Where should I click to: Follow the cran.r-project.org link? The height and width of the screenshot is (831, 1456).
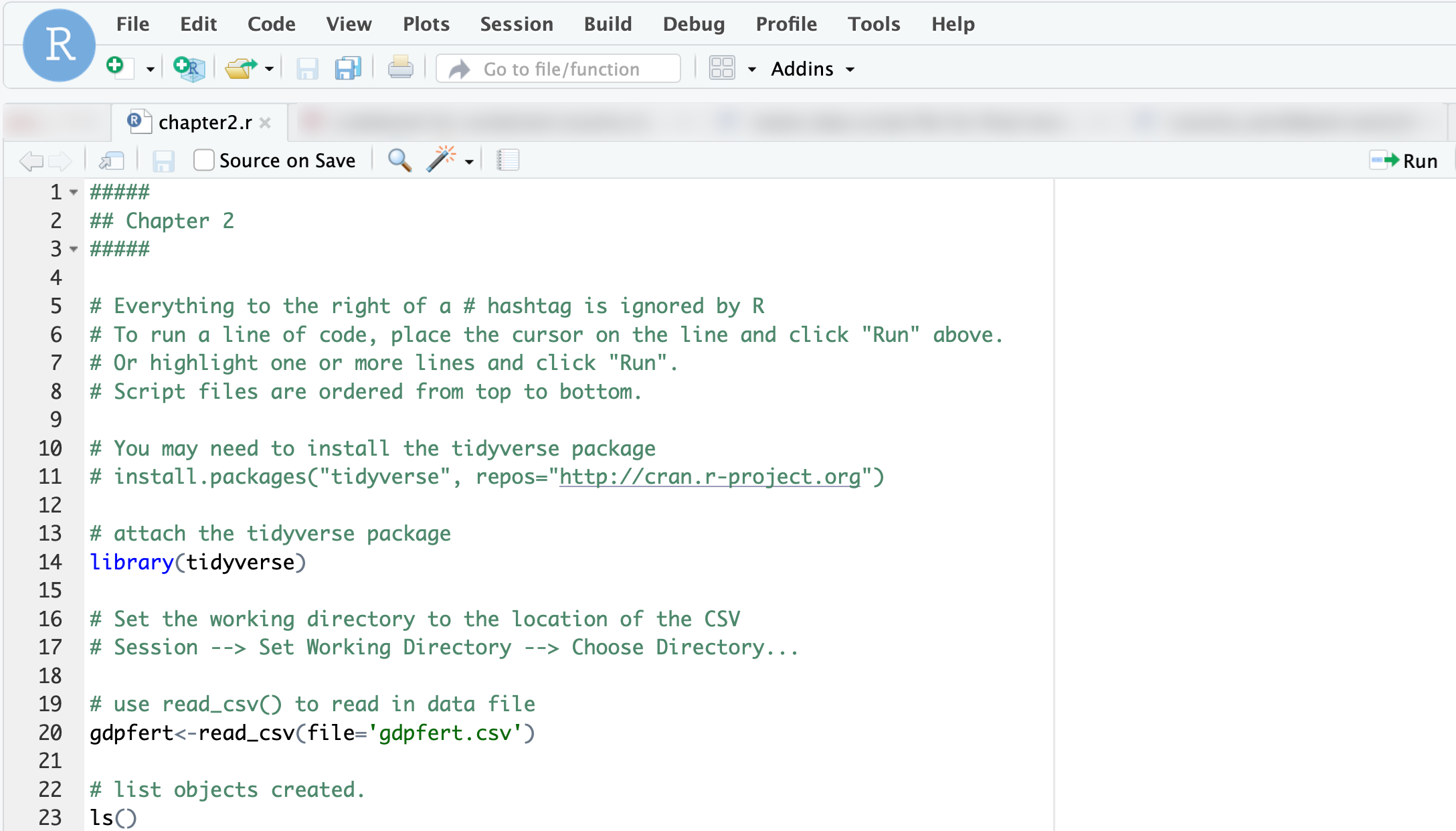[x=709, y=476]
